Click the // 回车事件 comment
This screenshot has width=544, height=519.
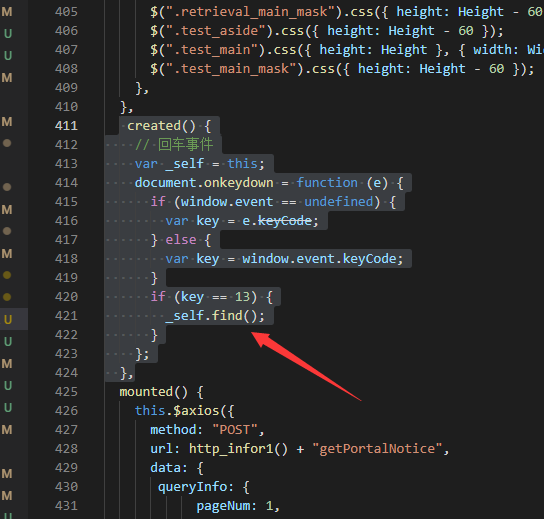point(173,145)
